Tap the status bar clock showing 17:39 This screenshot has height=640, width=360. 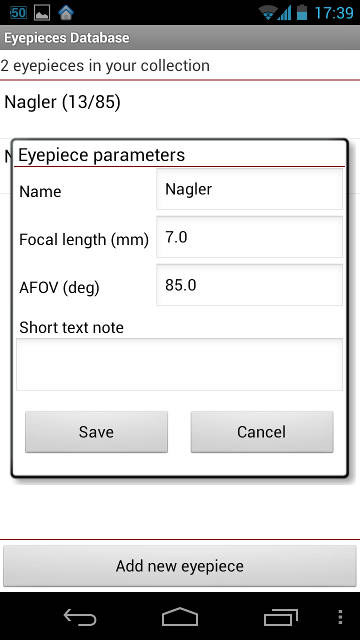click(x=334, y=13)
